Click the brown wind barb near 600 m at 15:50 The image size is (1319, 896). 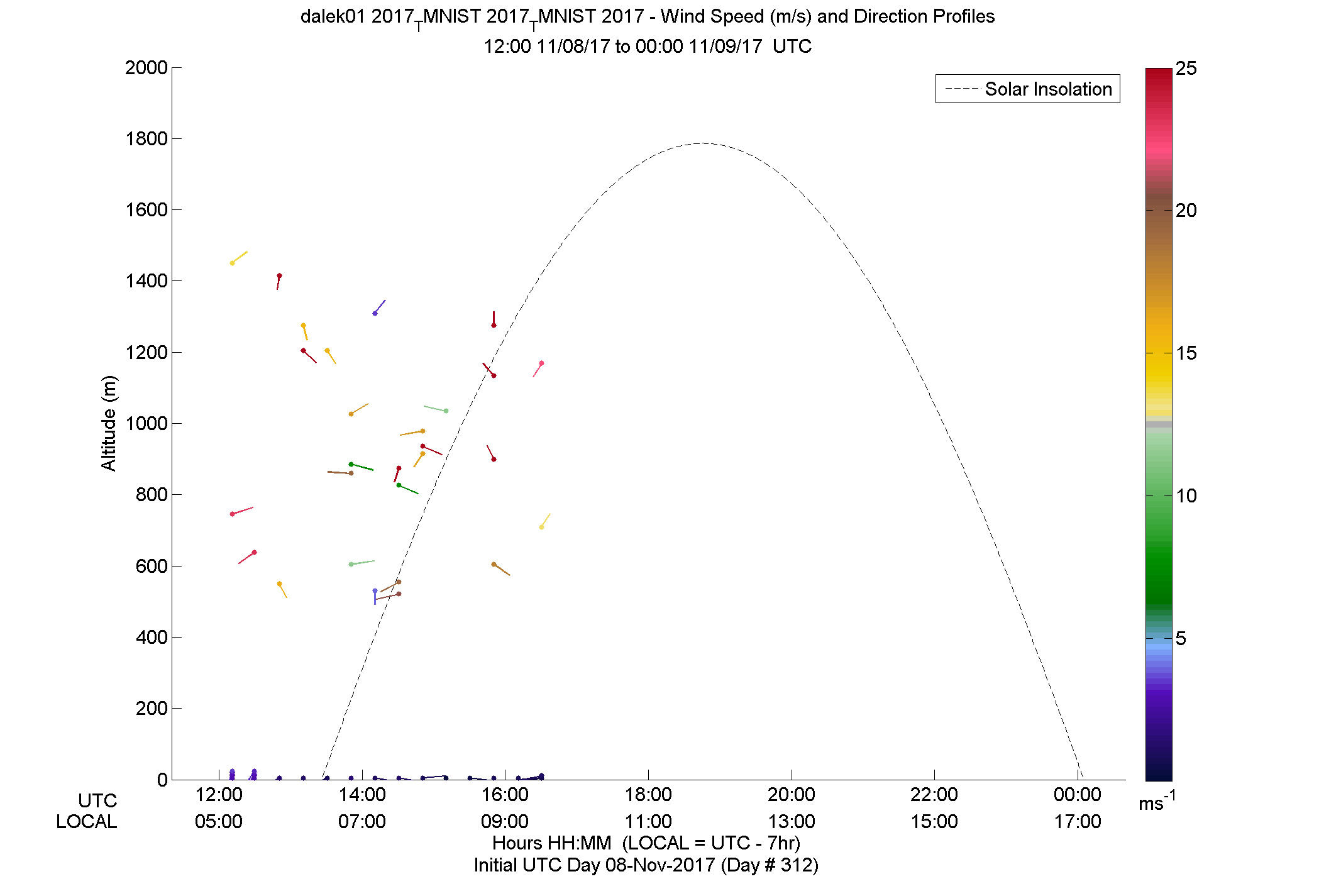point(501,569)
